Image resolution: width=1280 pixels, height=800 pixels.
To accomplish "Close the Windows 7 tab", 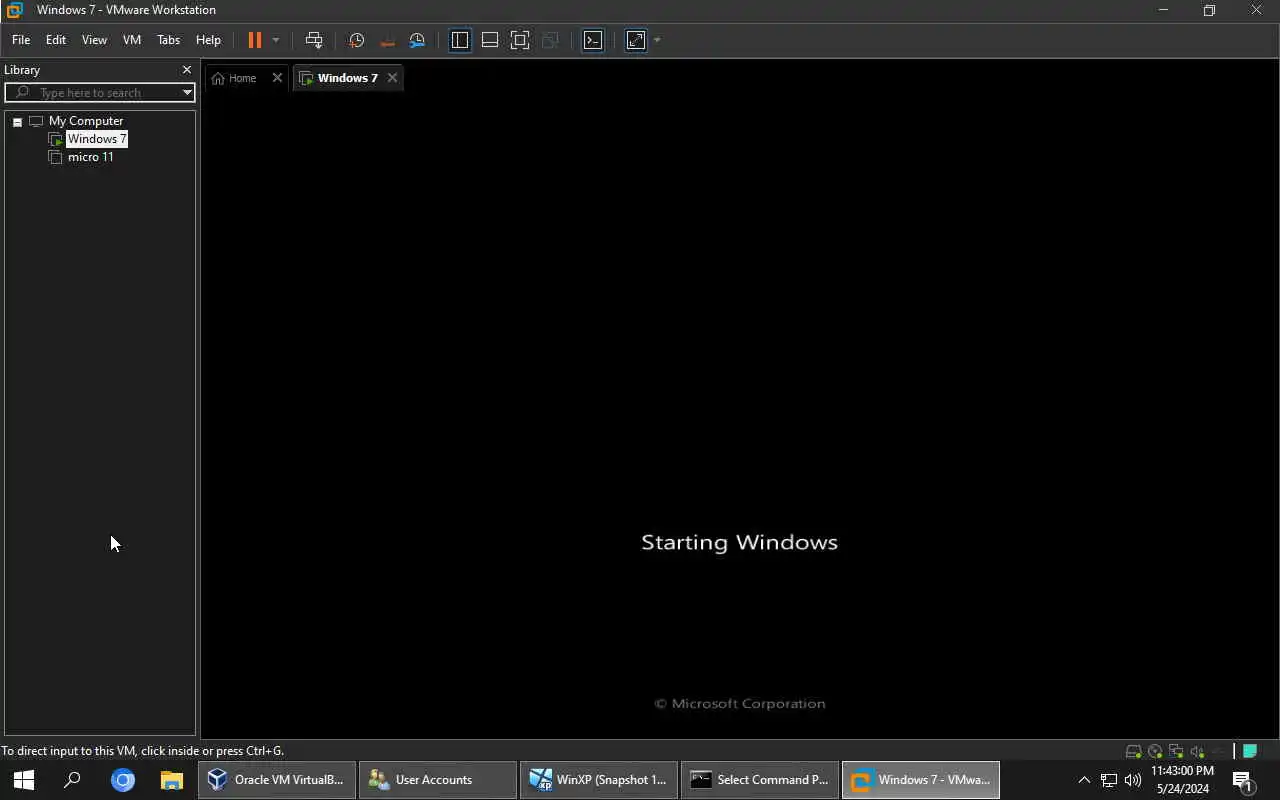I will tap(392, 78).
